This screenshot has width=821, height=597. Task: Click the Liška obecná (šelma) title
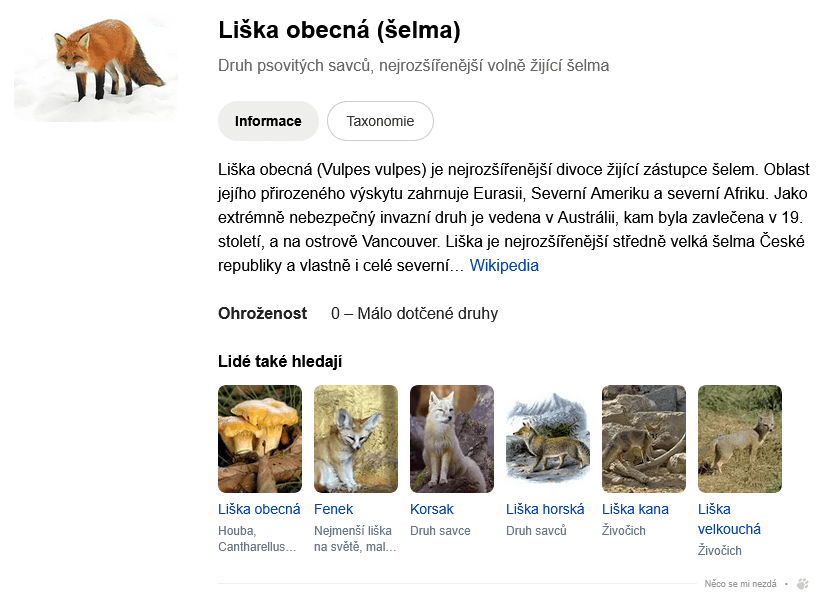tap(339, 30)
